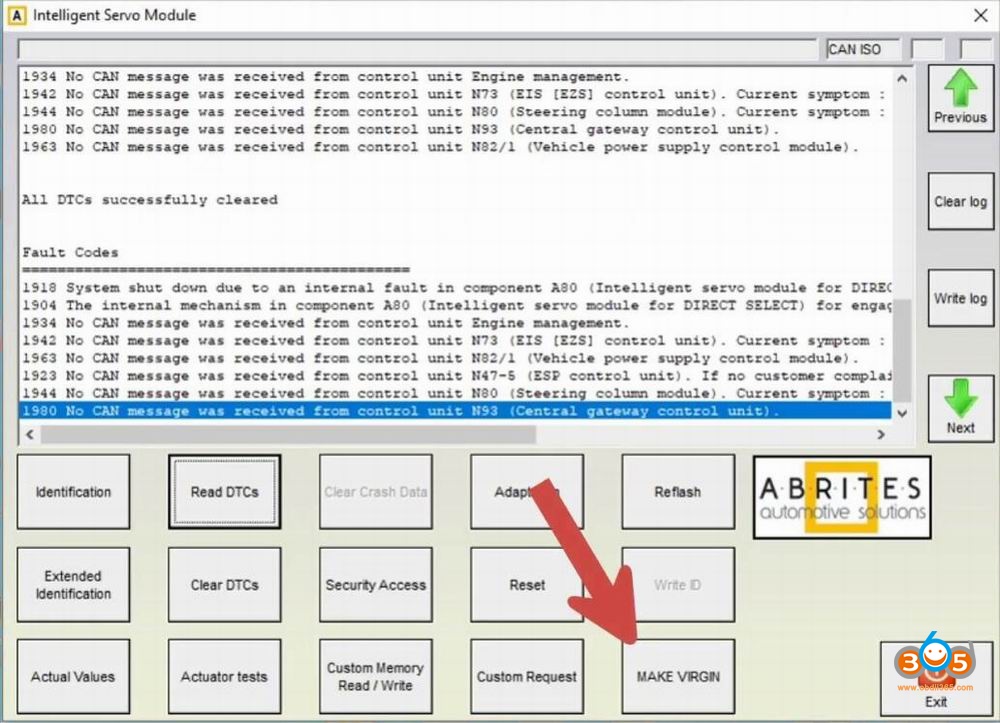View Actual Values
The width and height of the screenshot is (1000, 723).
point(73,677)
